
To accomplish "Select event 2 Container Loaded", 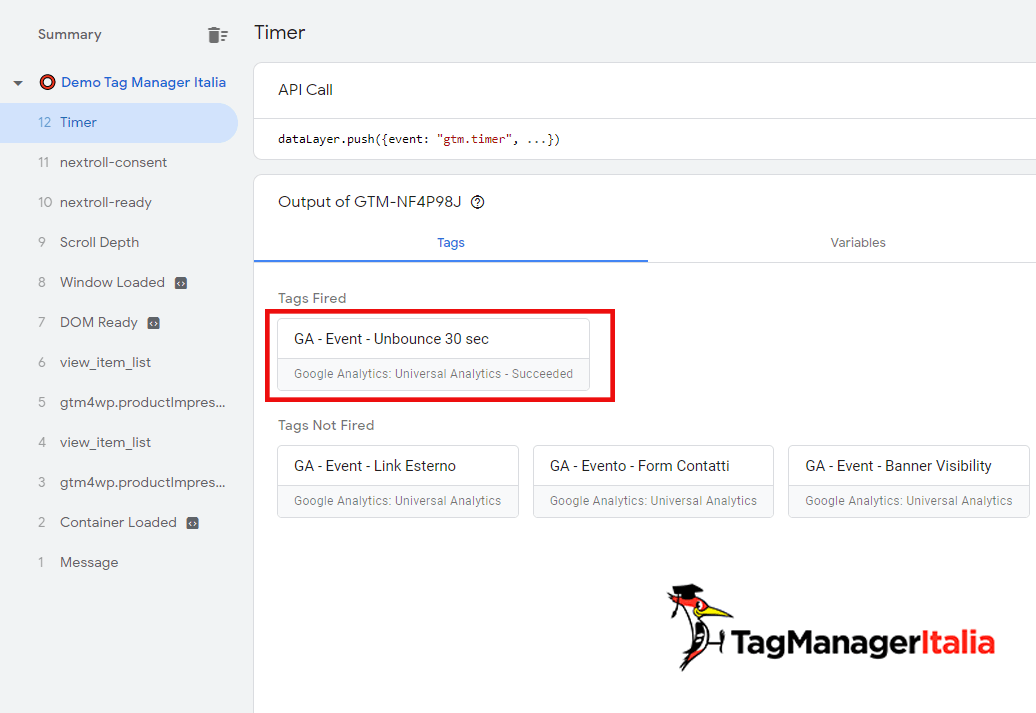I will pos(119,523).
